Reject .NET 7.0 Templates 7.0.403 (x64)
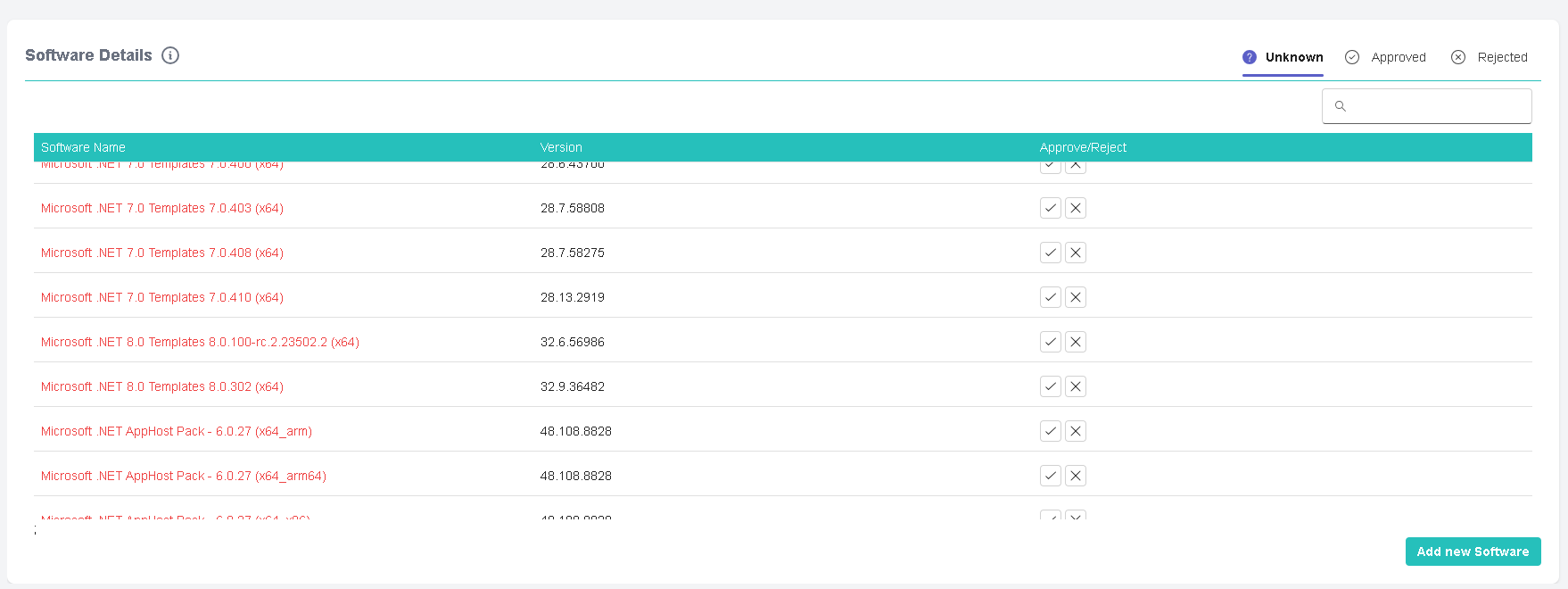This screenshot has width=1568, height=589. pyautogui.click(x=1076, y=208)
